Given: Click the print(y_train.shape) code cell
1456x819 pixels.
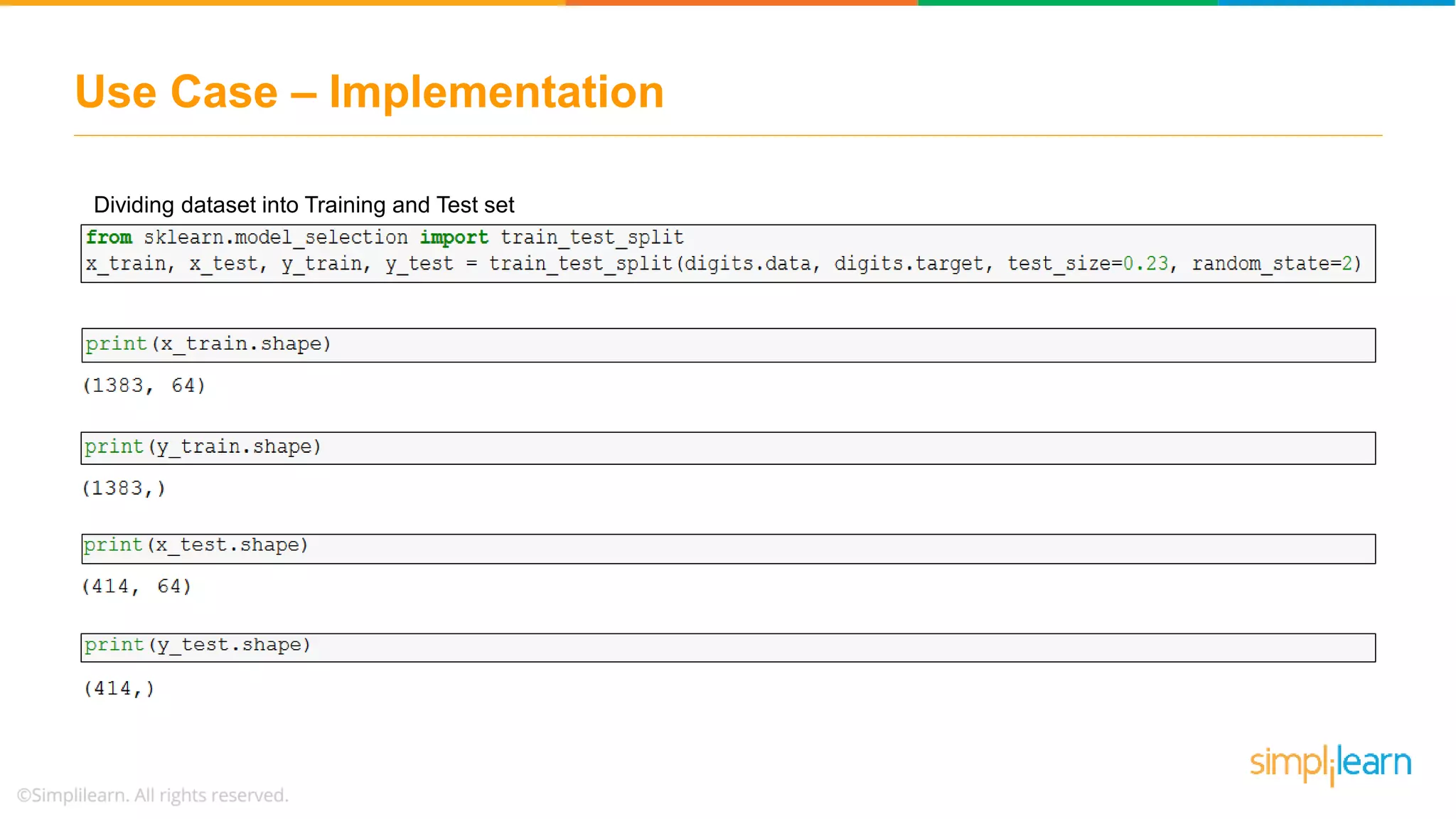Looking at the screenshot, I should click(728, 448).
